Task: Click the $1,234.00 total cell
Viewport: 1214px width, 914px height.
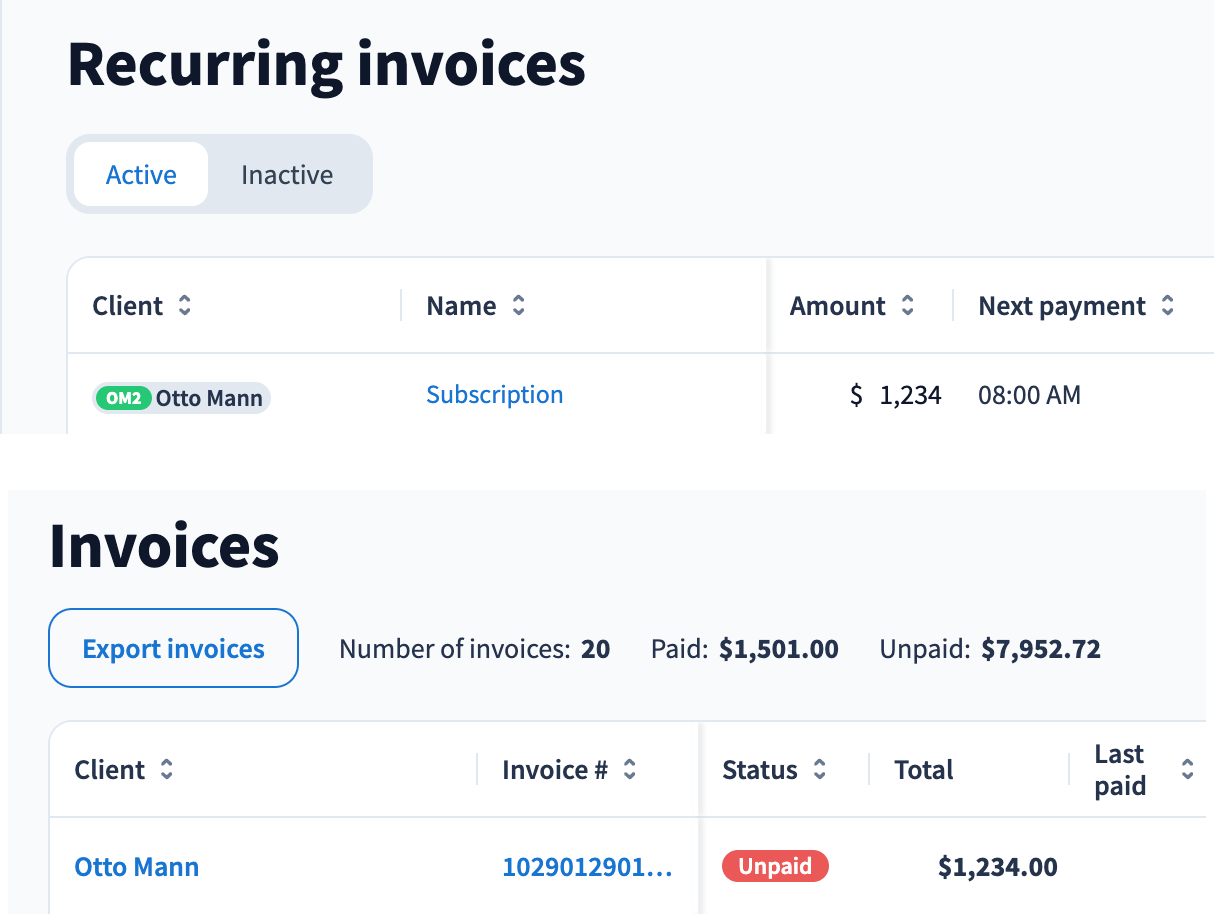Action: point(997,867)
